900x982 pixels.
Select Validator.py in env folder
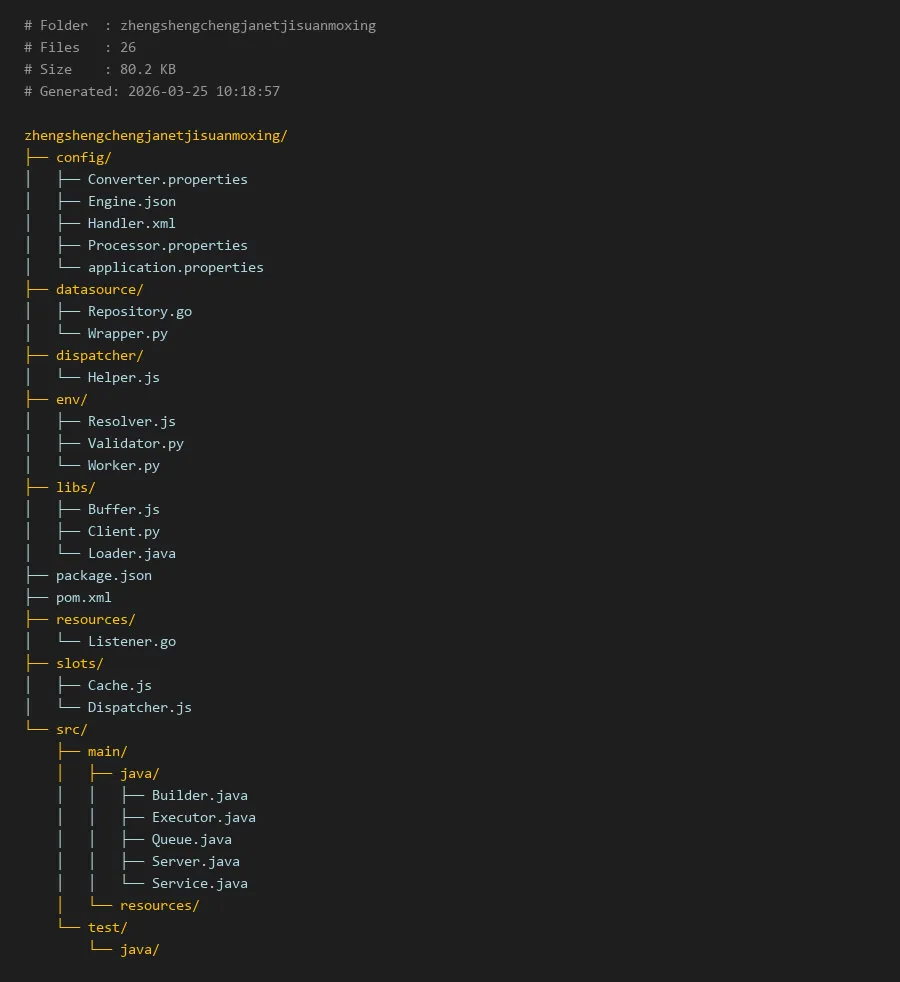pos(135,443)
